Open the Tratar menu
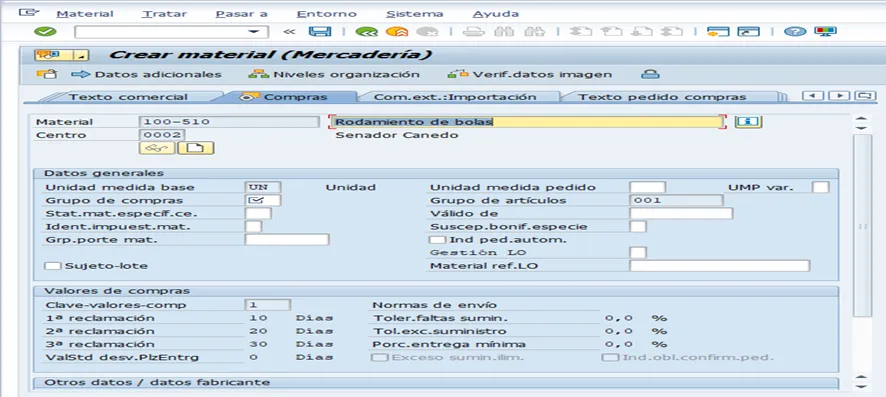The height and width of the screenshot is (397, 886). pos(164,14)
